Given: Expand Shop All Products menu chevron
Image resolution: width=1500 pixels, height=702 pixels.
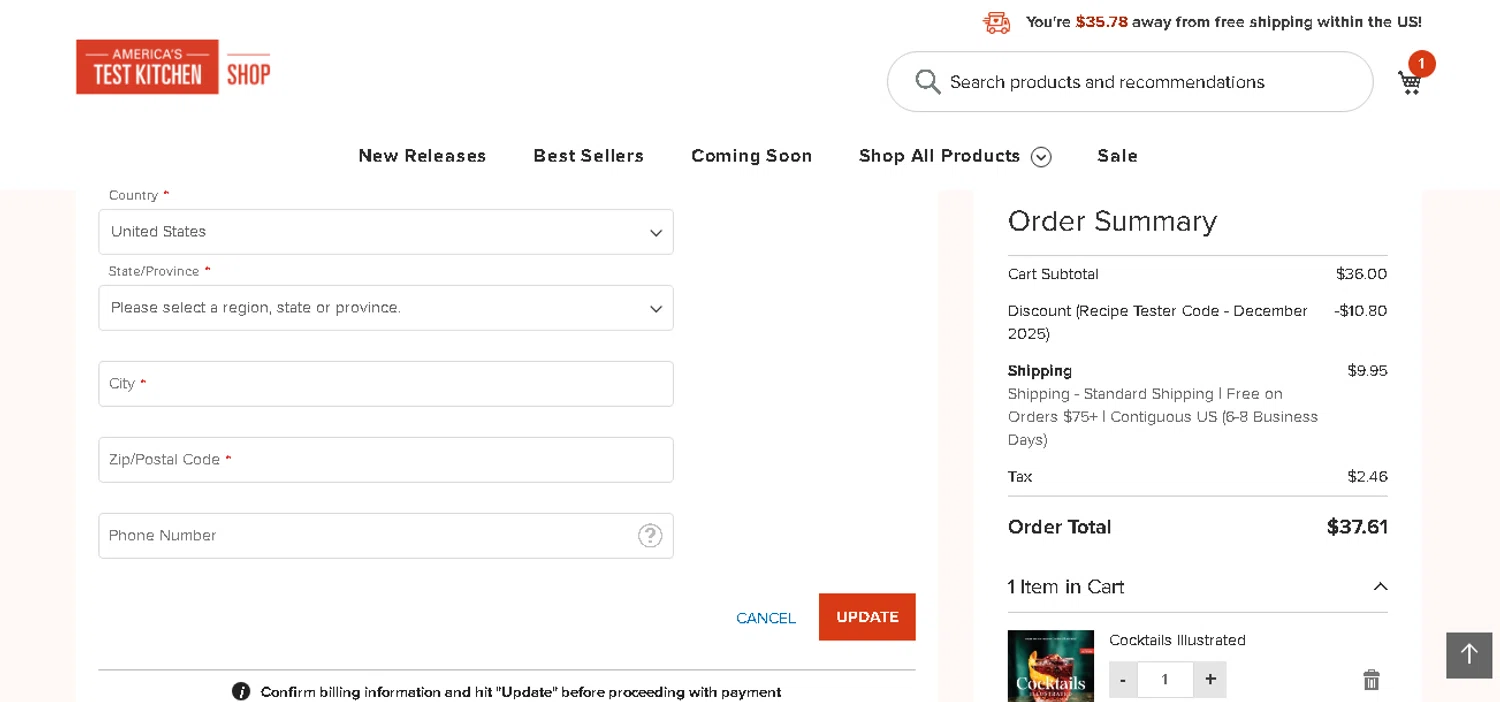Looking at the screenshot, I should pos(1041,157).
